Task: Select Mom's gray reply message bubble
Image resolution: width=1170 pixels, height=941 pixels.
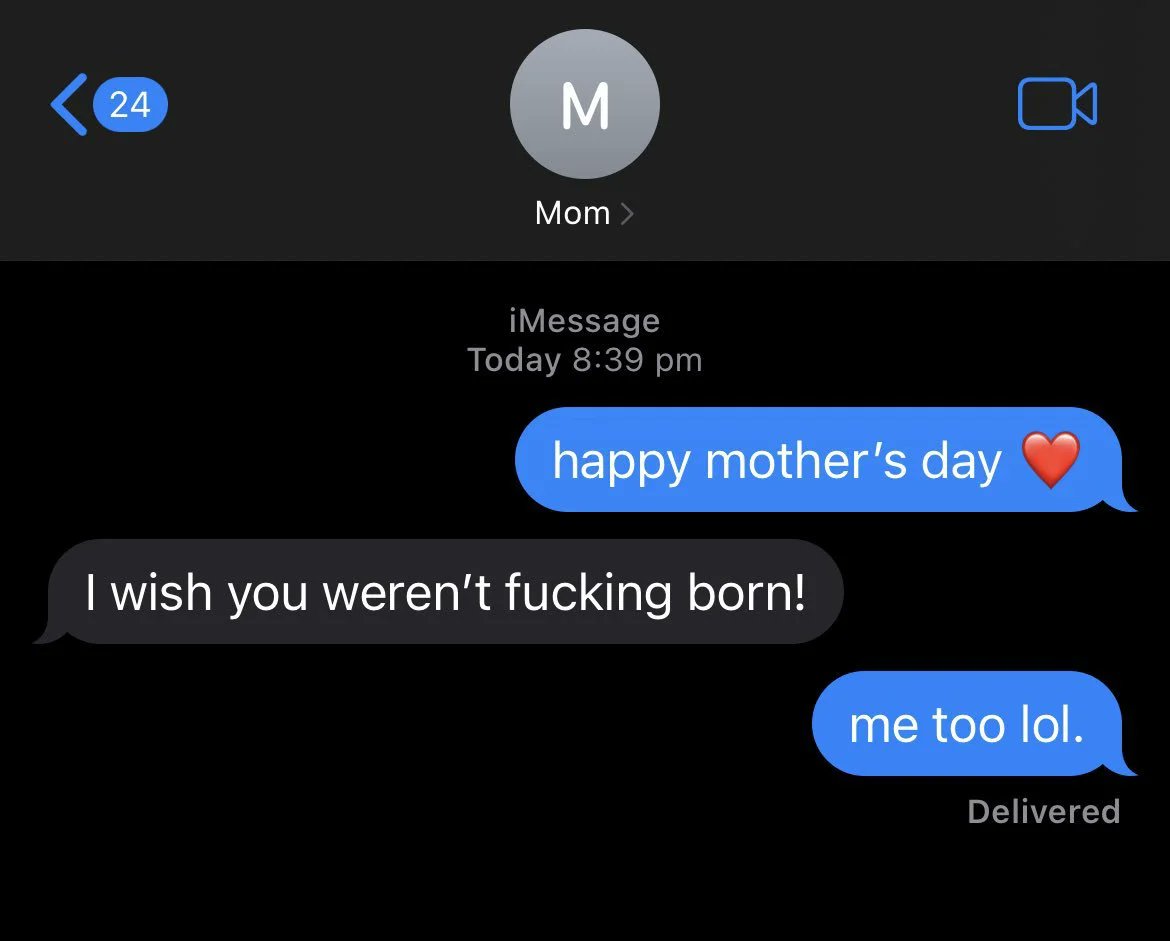Action: pyautogui.click(x=445, y=592)
